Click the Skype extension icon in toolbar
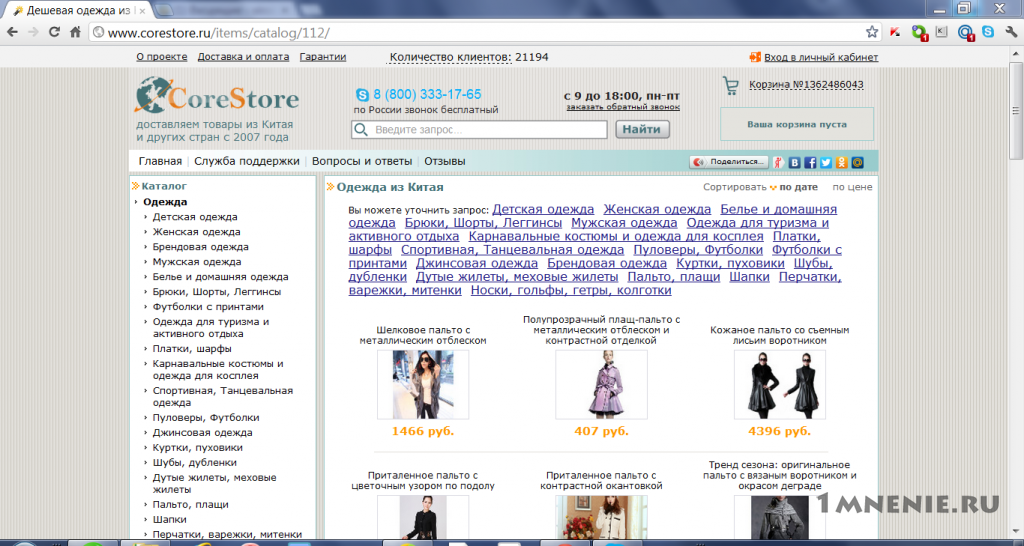Screen dimensions: 1024x546 click(988, 31)
